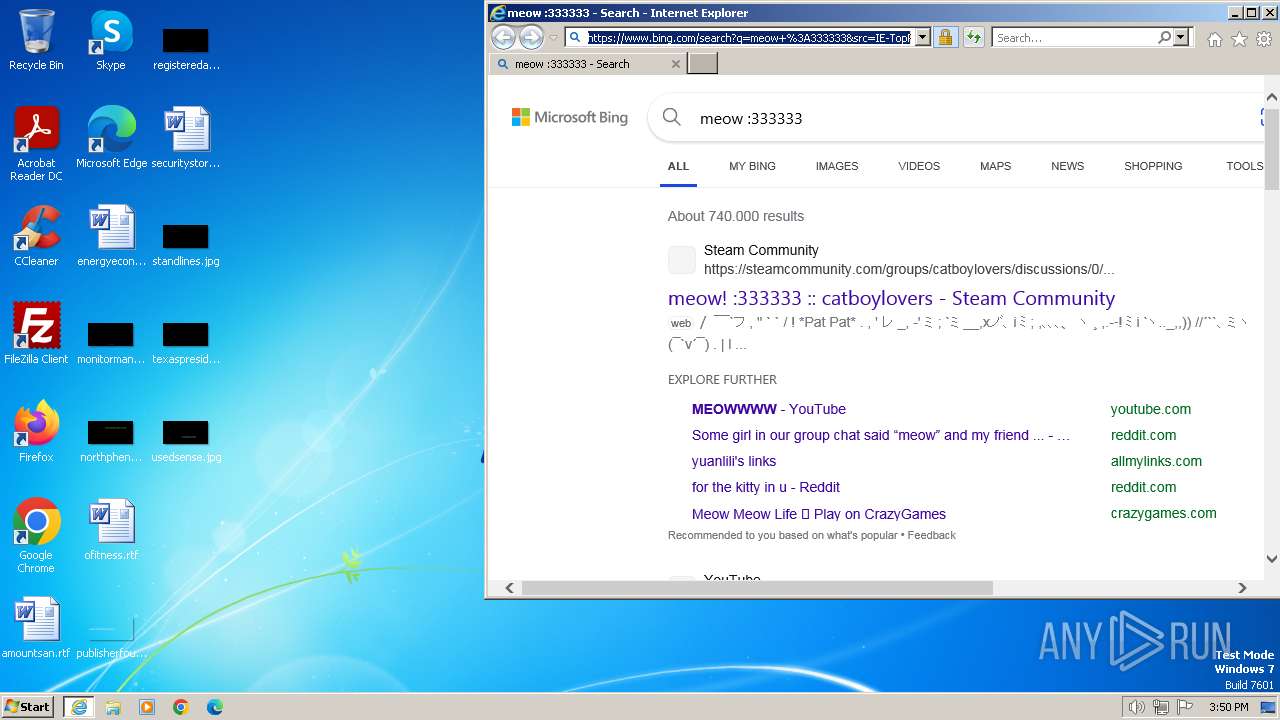Switch to VIDEOS tab
The width and height of the screenshot is (1280, 720).
click(919, 166)
